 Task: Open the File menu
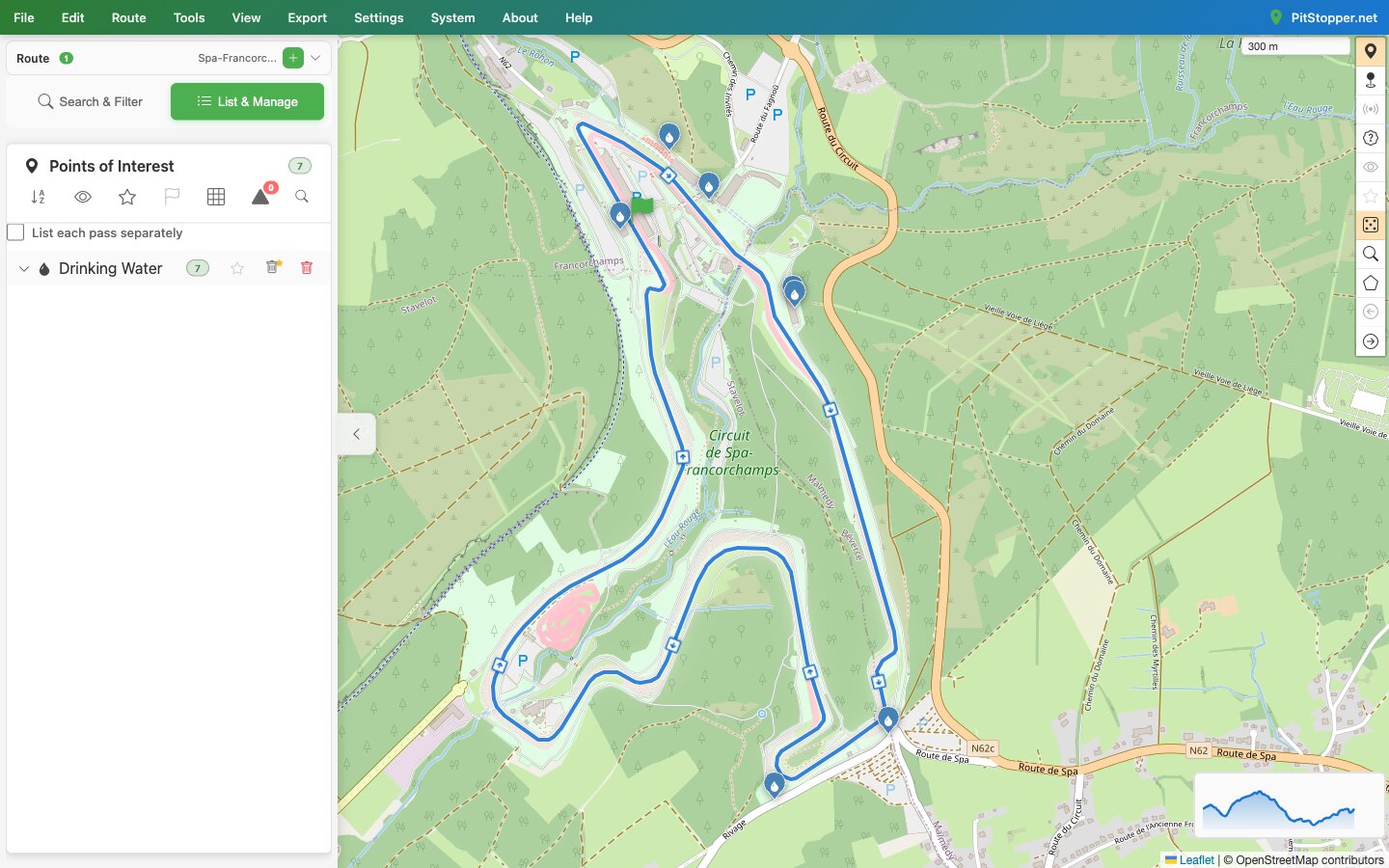click(24, 17)
